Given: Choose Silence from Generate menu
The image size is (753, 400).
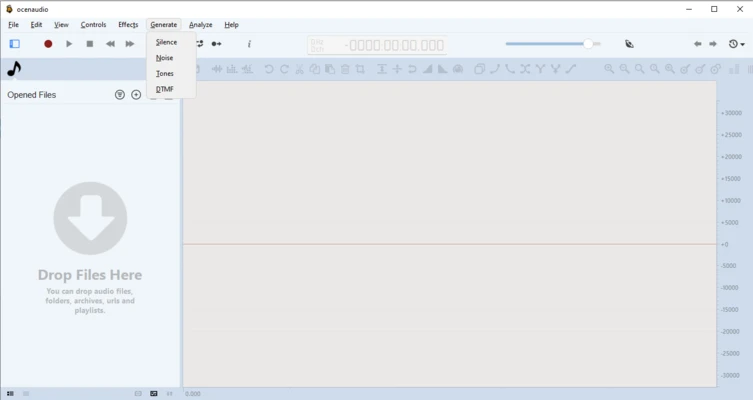Looking at the screenshot, I should [x=171, y=42].
